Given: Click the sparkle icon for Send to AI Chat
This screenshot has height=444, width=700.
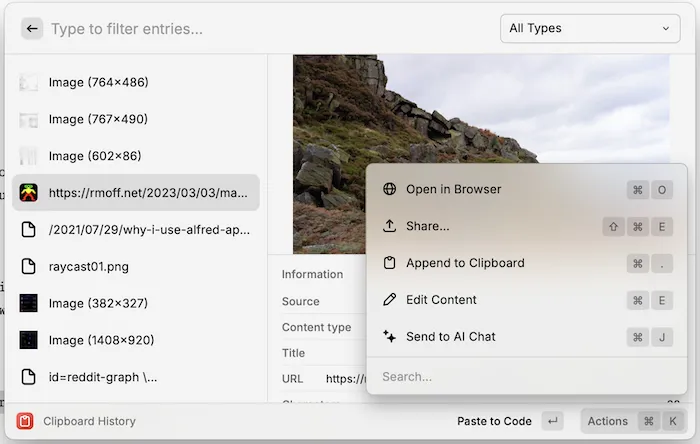Looking at the screenshot, I should [x=390, y=337].
